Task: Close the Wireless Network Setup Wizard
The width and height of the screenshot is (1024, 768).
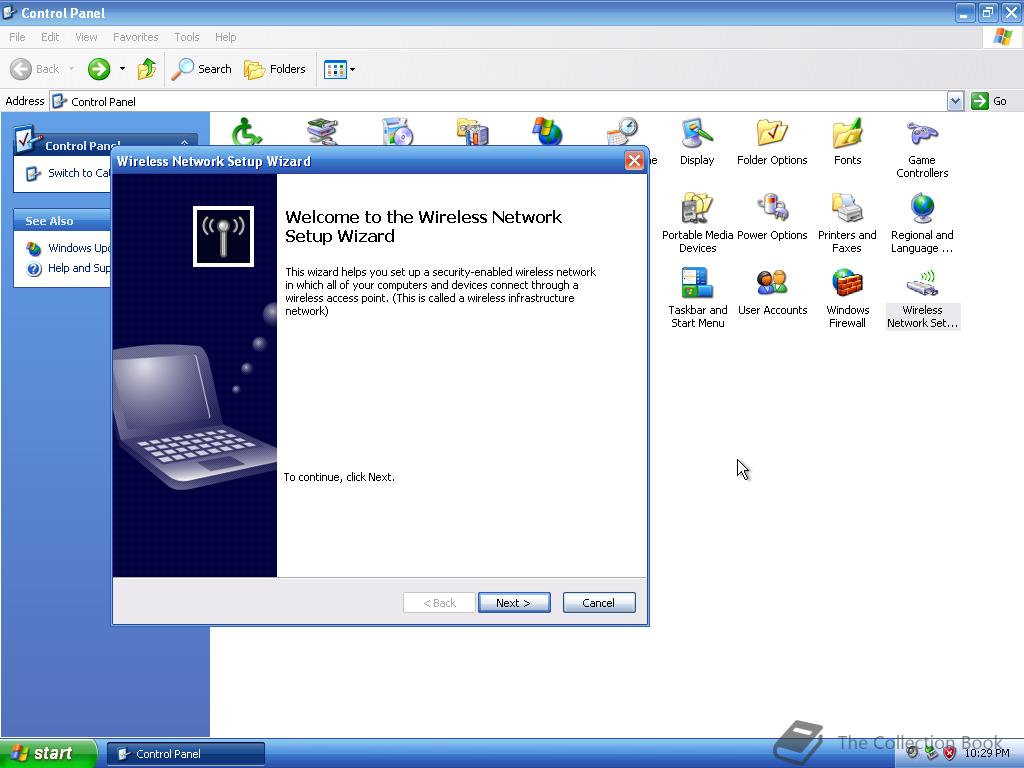Action: tap(633, 161)
